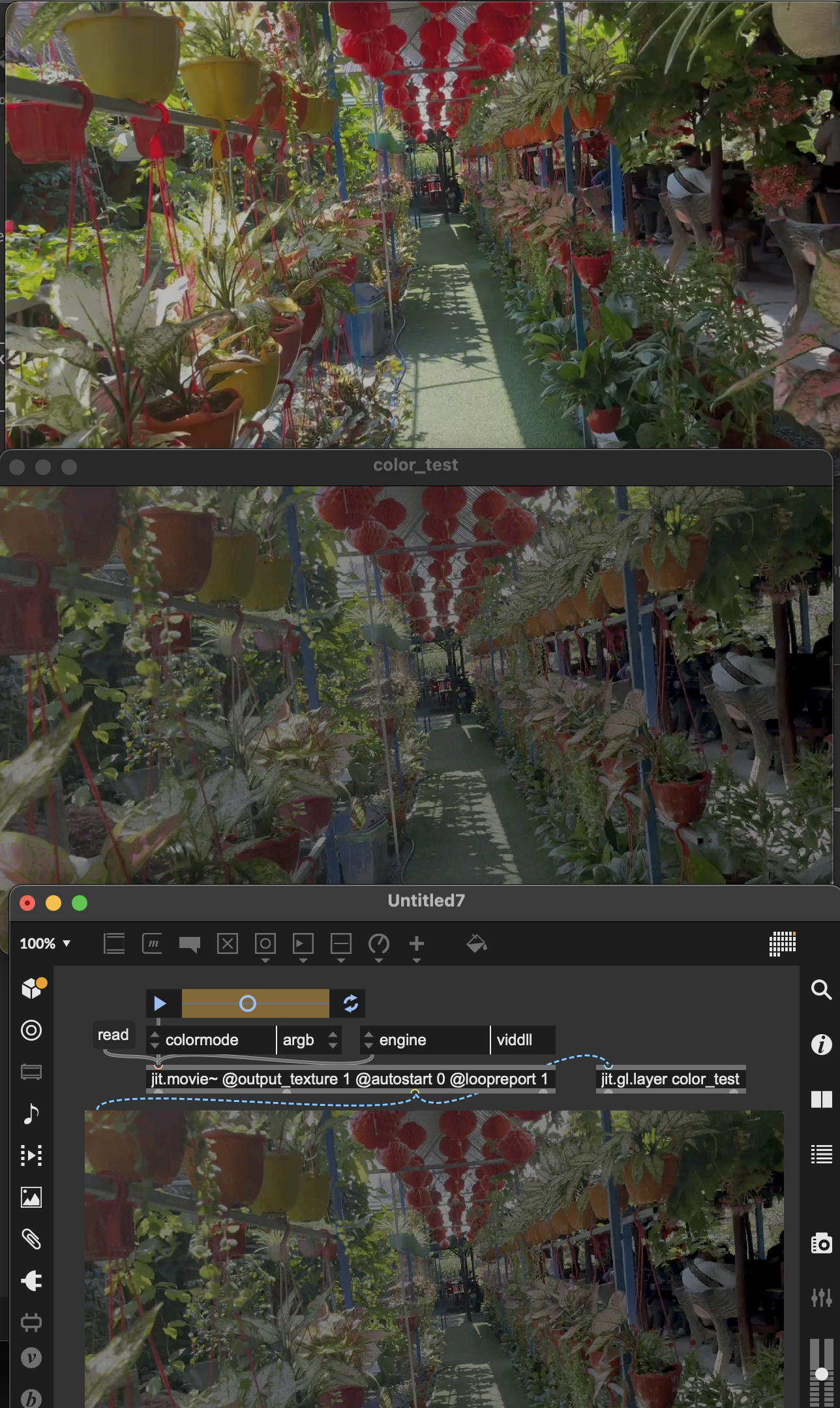Open the Inspector info icon
This screenshot has width=840, height=1408.
point(821,1045)
